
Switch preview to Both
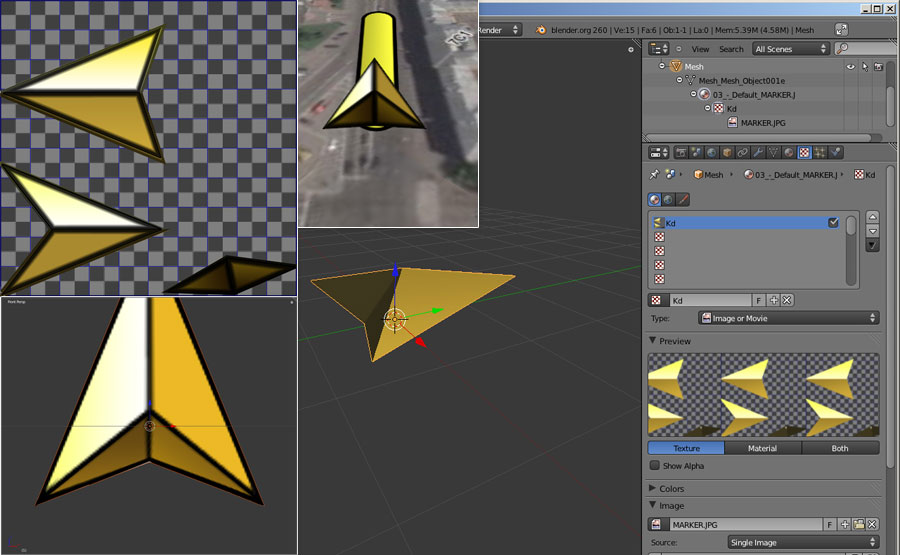pyautogui.click(x=839, y=449)
